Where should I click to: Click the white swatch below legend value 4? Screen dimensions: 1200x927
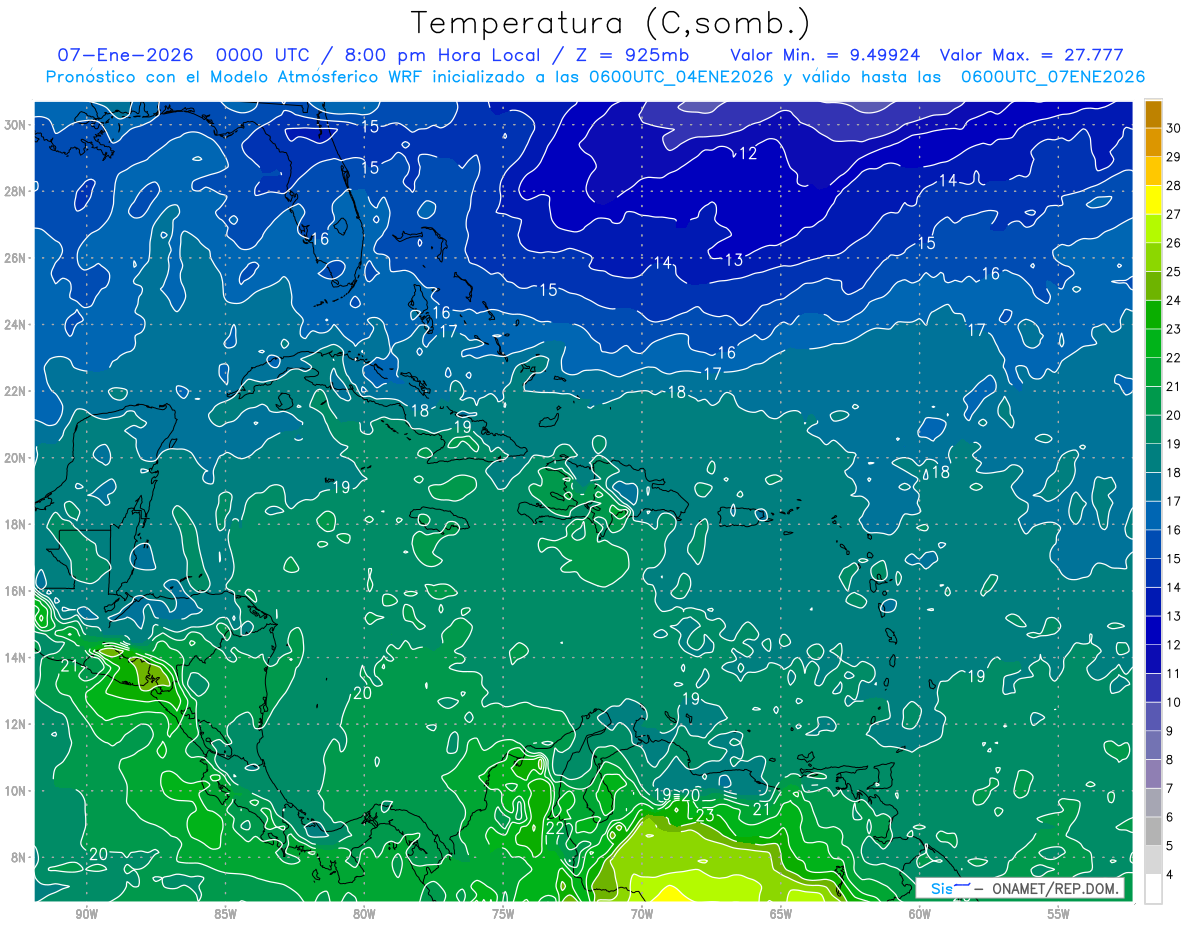[x=1153, y=888]
